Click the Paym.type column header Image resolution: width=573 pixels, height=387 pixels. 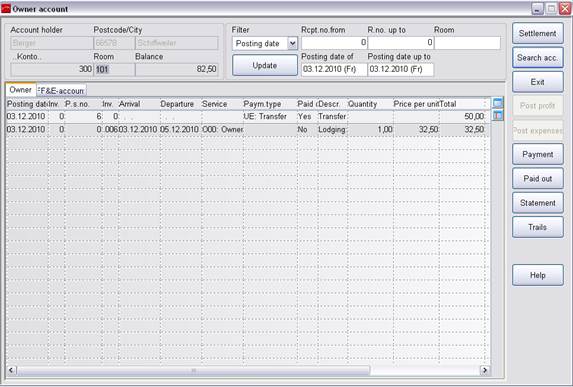point(270,104)
